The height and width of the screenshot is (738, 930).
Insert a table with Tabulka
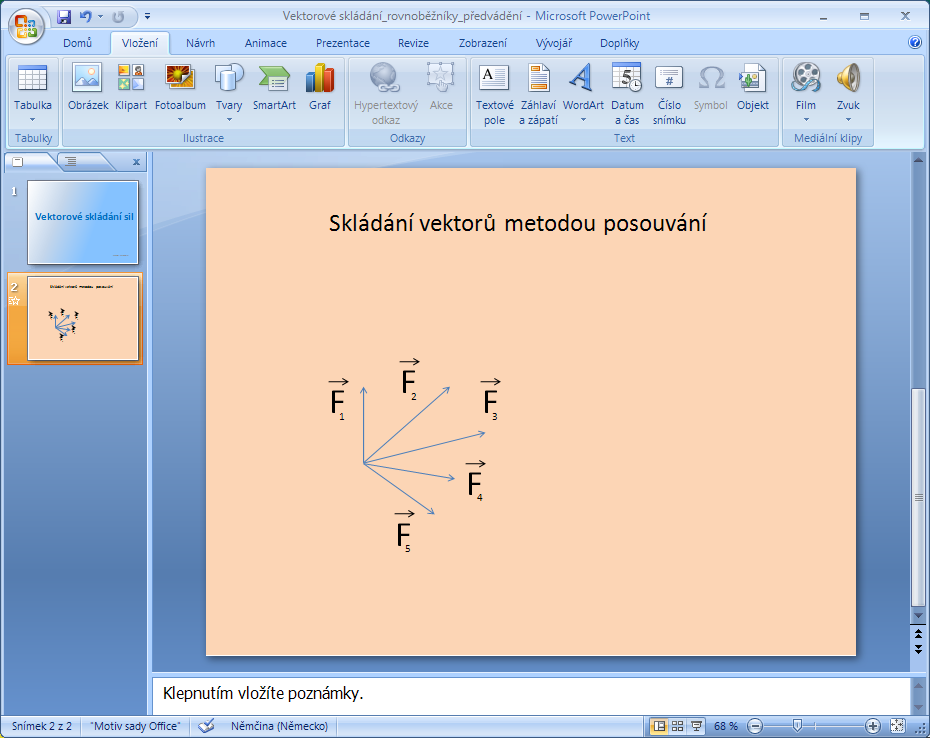click(33, 93)
